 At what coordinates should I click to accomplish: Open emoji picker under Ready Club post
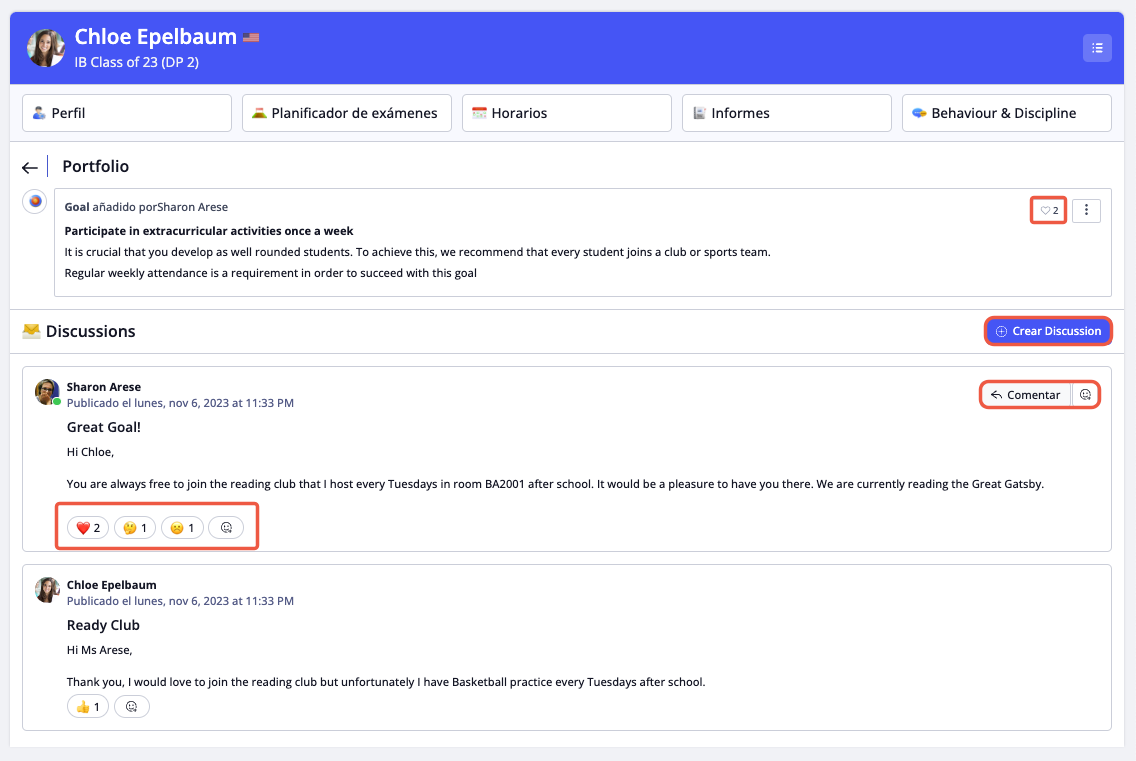(132, 707)
